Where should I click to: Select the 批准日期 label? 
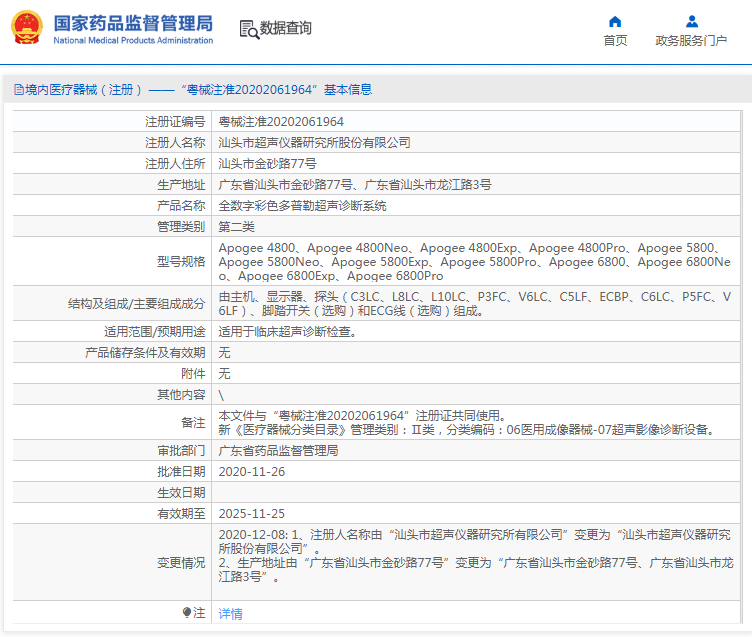click(181, 472)
